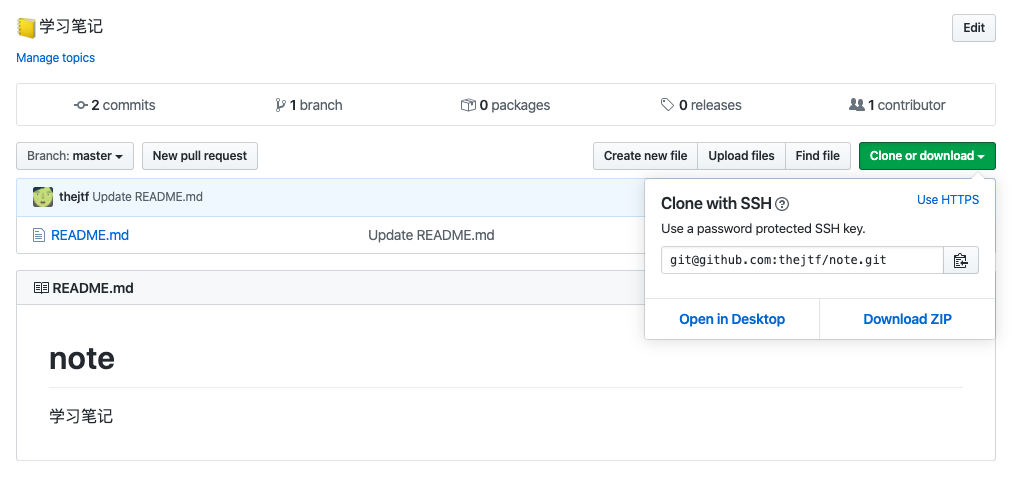Screen dimensions: 1012x480
Task: Click Create new file button
Action: click(x=645, y=156)
